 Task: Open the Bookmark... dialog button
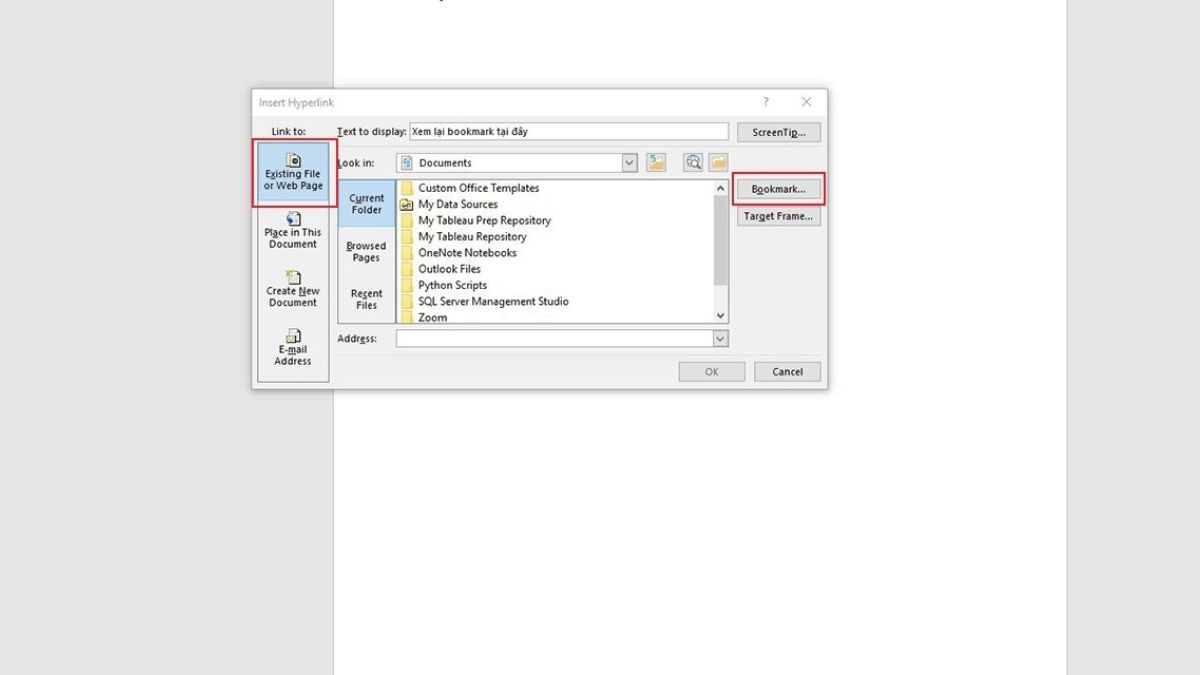[x=778, y=189]
